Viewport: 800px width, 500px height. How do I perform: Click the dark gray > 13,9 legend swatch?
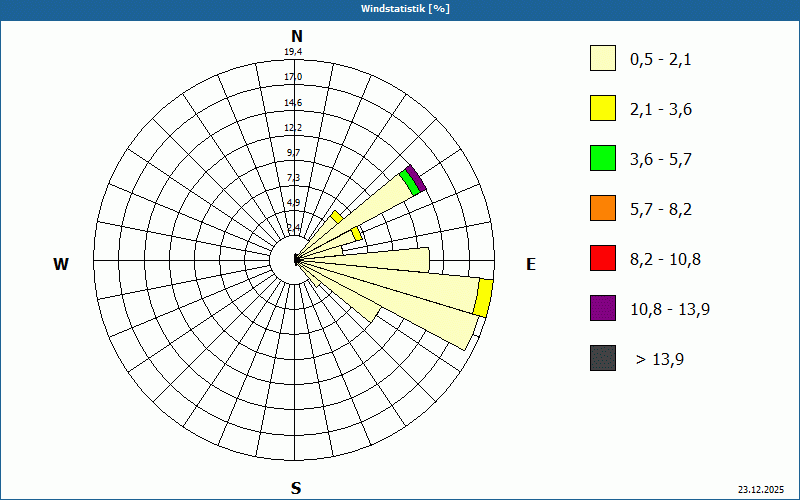[603, 358]
